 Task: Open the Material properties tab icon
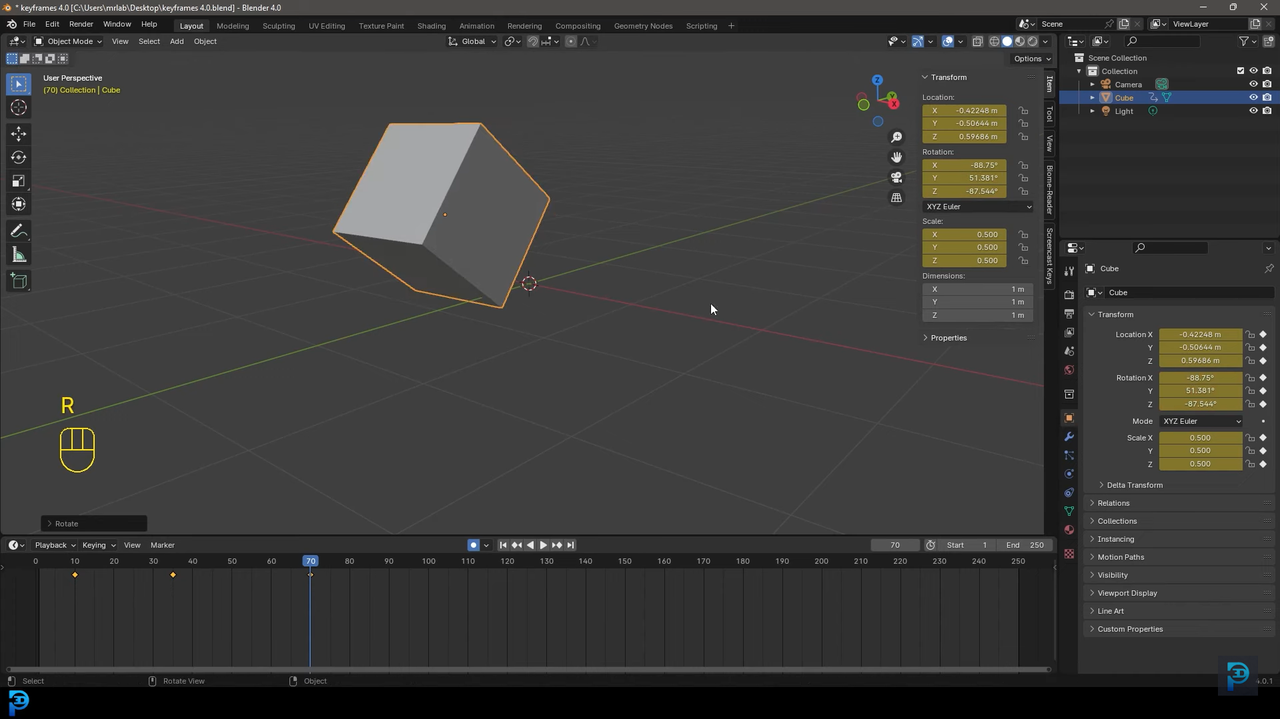click(1069, 530)
